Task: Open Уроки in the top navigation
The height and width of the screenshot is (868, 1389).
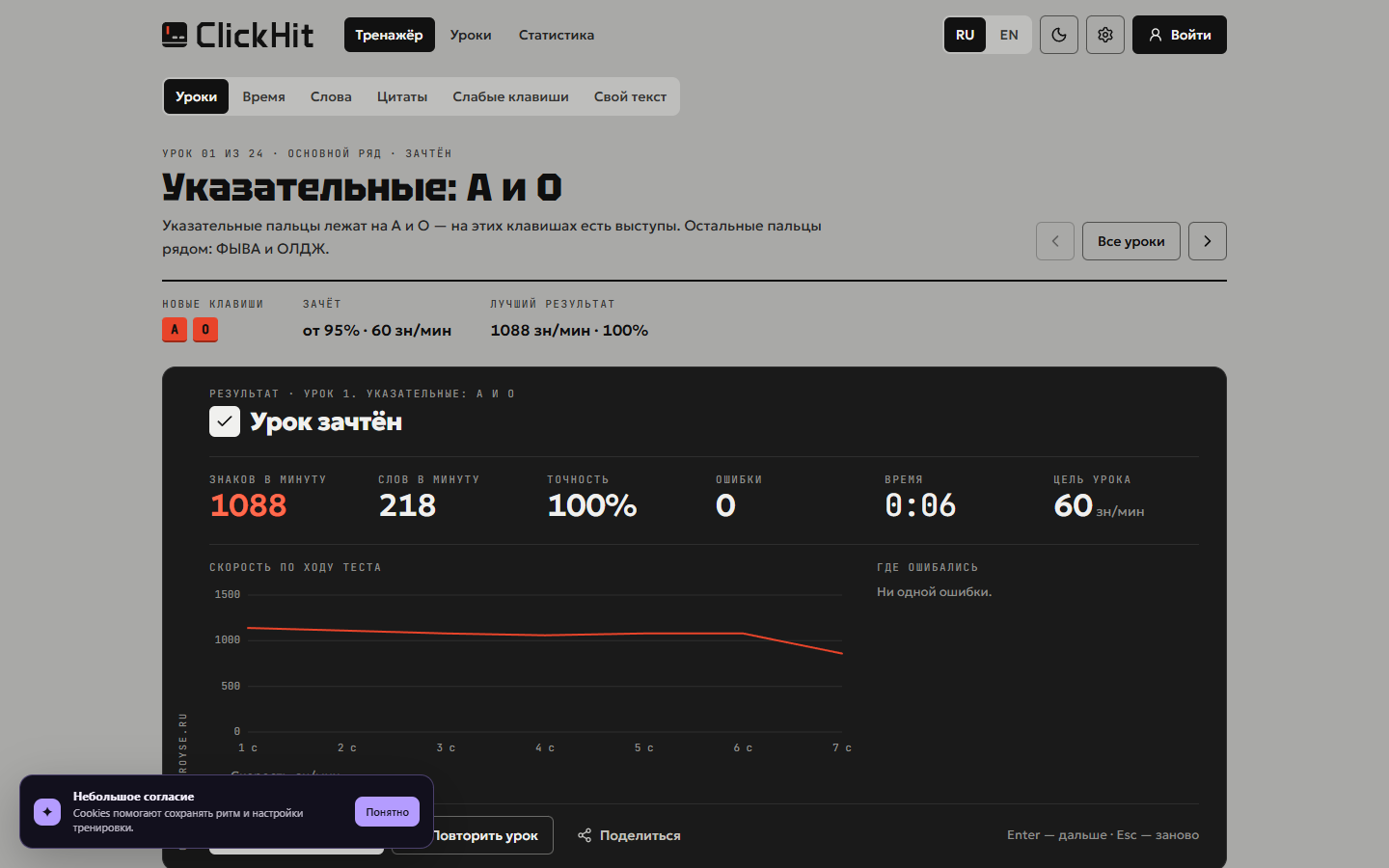Action: point(471,35)
